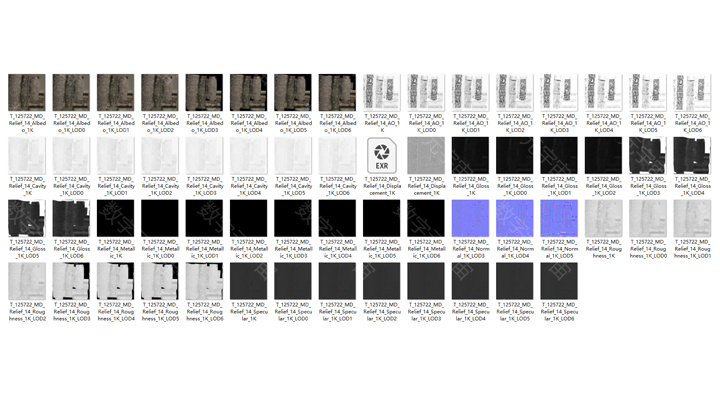The height and width of the screenshot is (405, 720).
Task: Select the AO_1K_LOD6 texture thumbnail
Action: tap(691, 92)
